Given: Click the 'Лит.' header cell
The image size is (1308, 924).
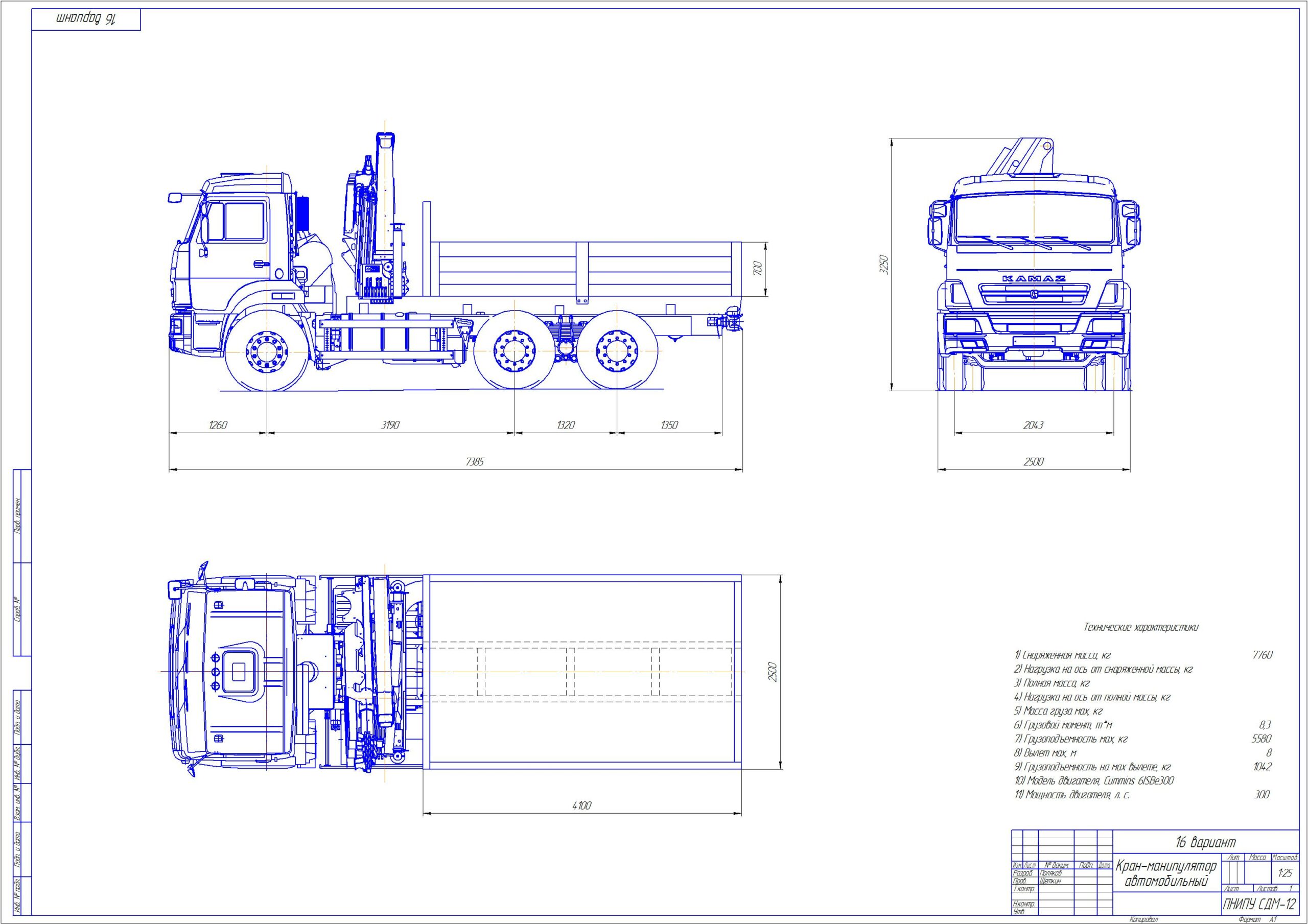Looking at the screenshot, I should tap(1234, 858).
